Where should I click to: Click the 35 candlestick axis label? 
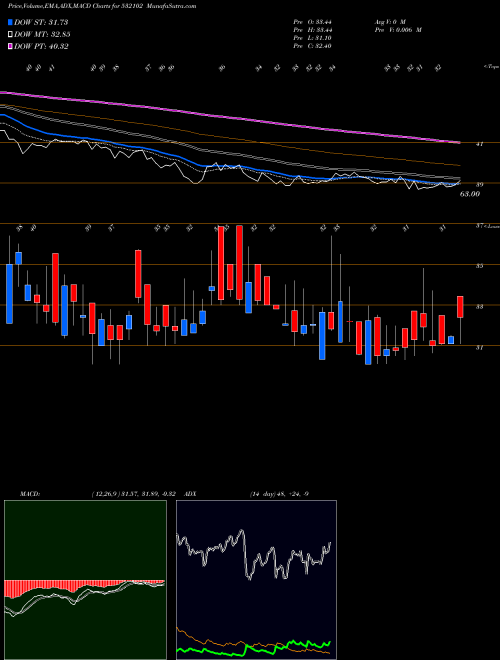(479, 266)
